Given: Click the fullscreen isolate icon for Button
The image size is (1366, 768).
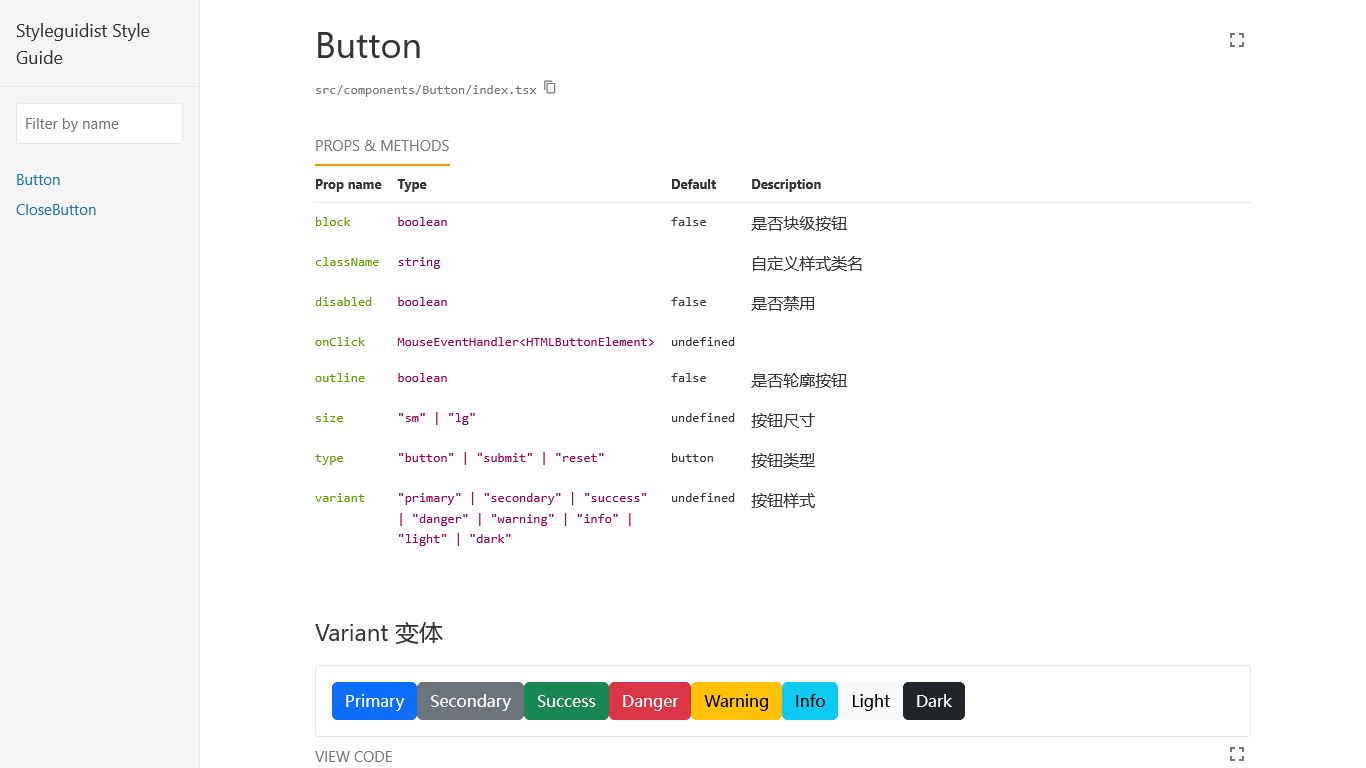Looking at the screenshot, I should point(1237,40).
